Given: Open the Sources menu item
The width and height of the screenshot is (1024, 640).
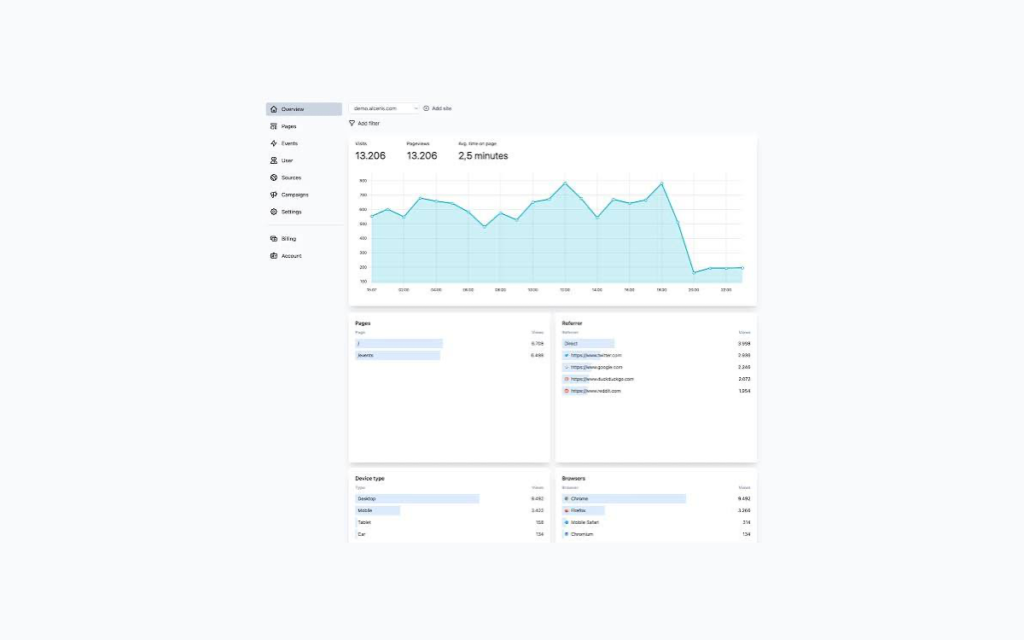Looking at the screenshot, I should point(304,178).
